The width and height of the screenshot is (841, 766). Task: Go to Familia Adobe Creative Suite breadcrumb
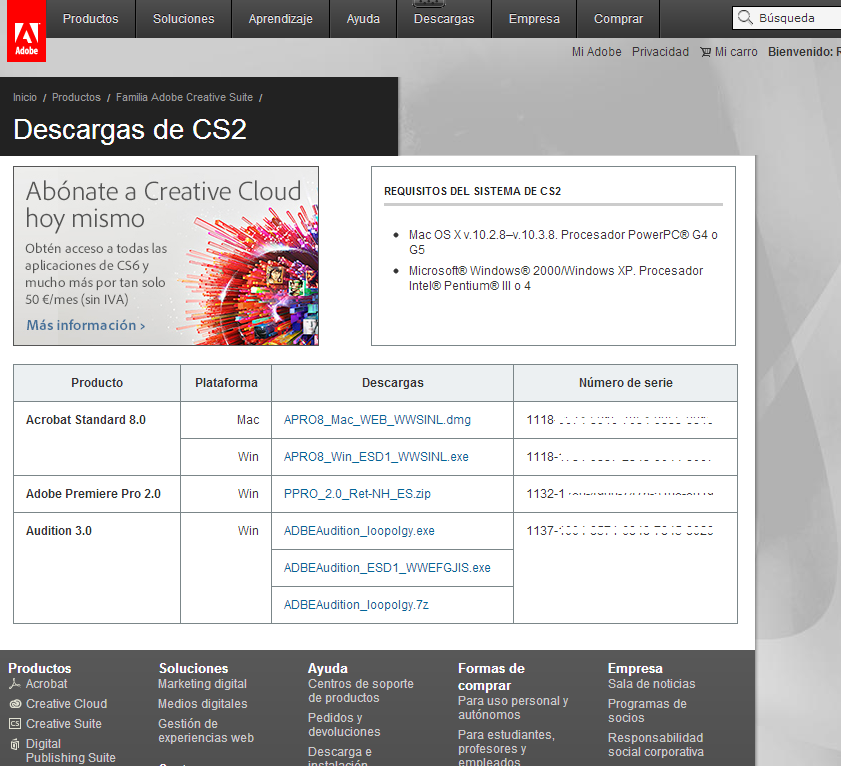pyautogui.click(x=185, y=97)
